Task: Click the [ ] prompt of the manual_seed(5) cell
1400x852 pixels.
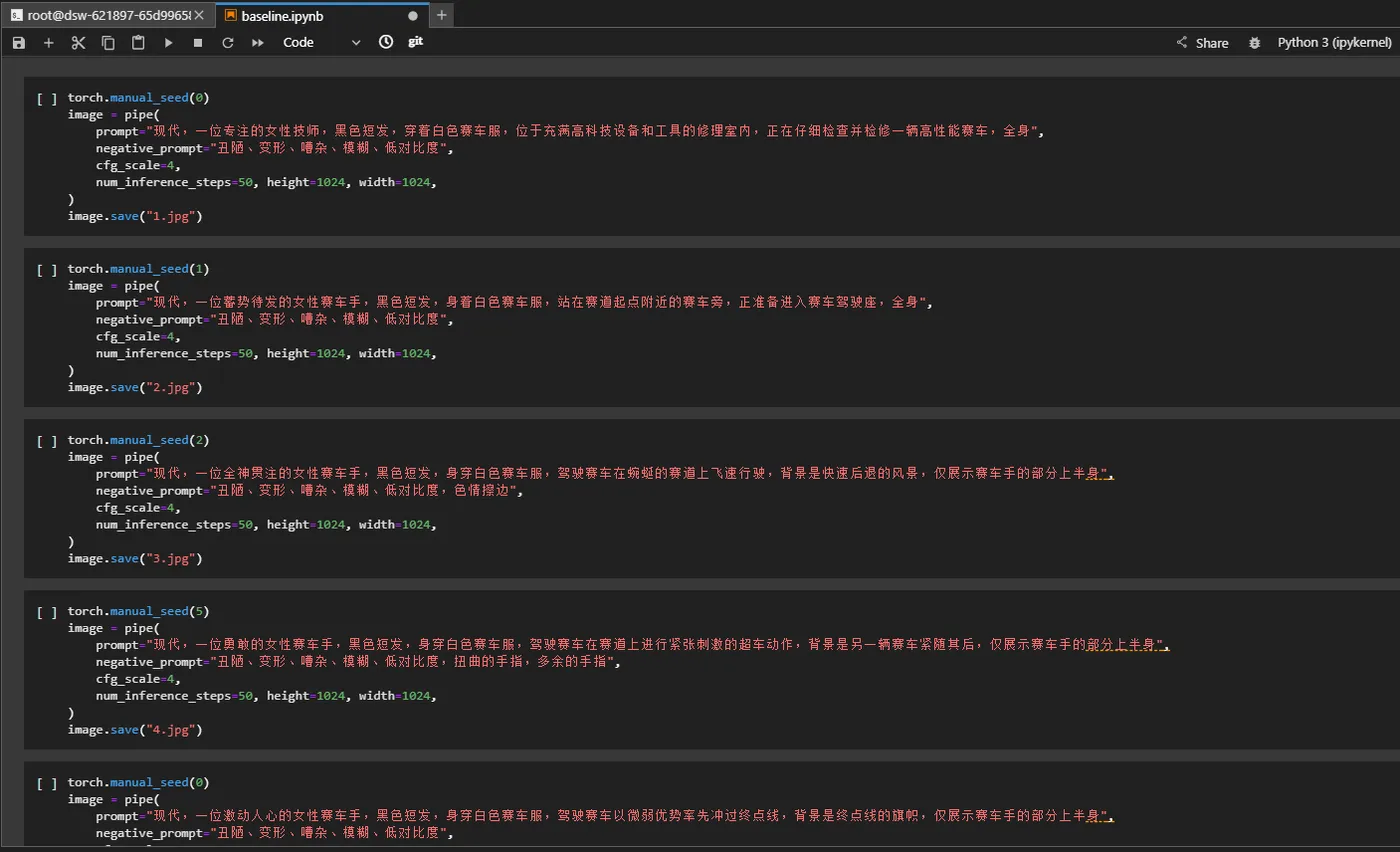Action: tap(46, 612)
